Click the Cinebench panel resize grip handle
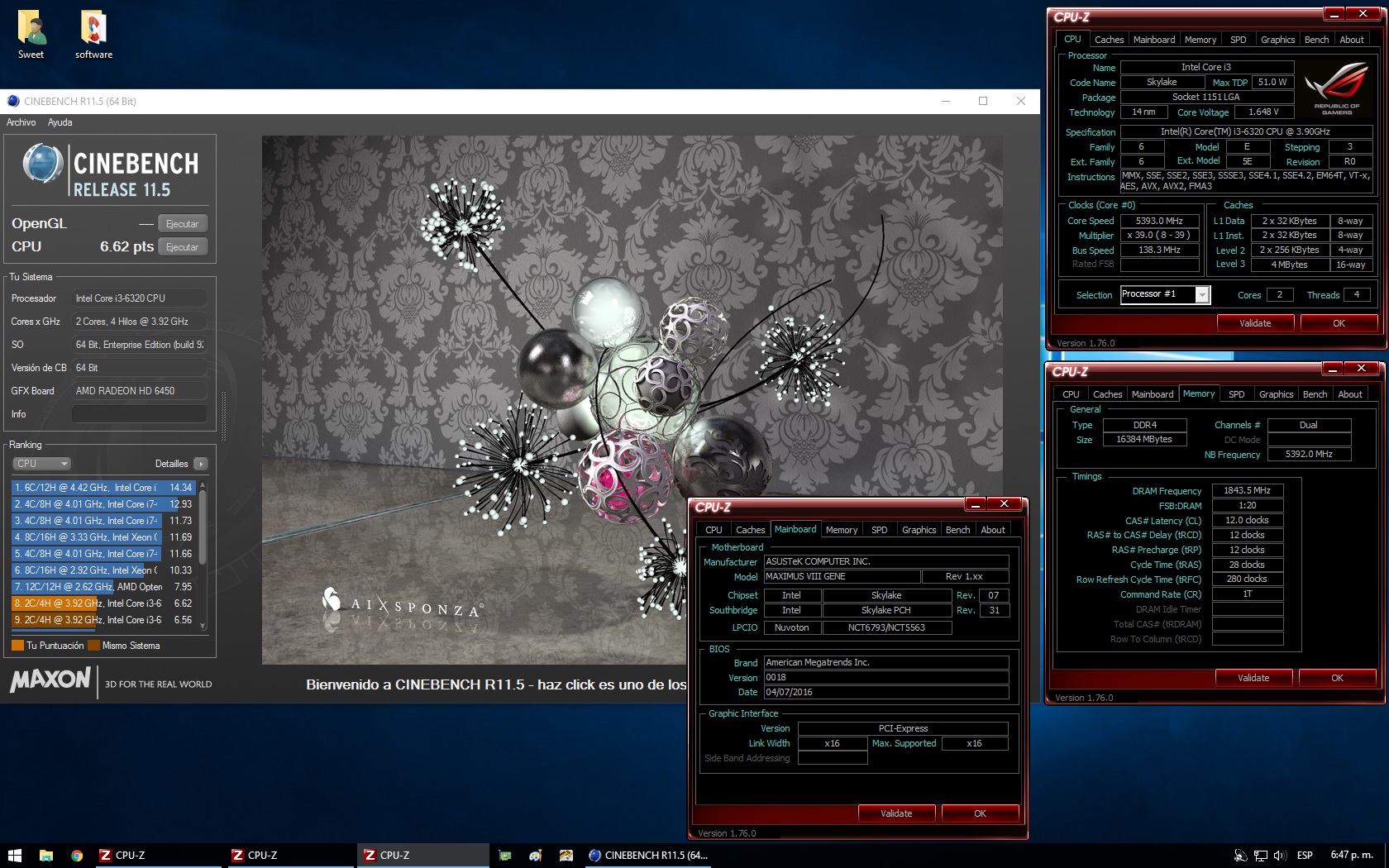Screen dimensions: 1389x868 (223, 417)
